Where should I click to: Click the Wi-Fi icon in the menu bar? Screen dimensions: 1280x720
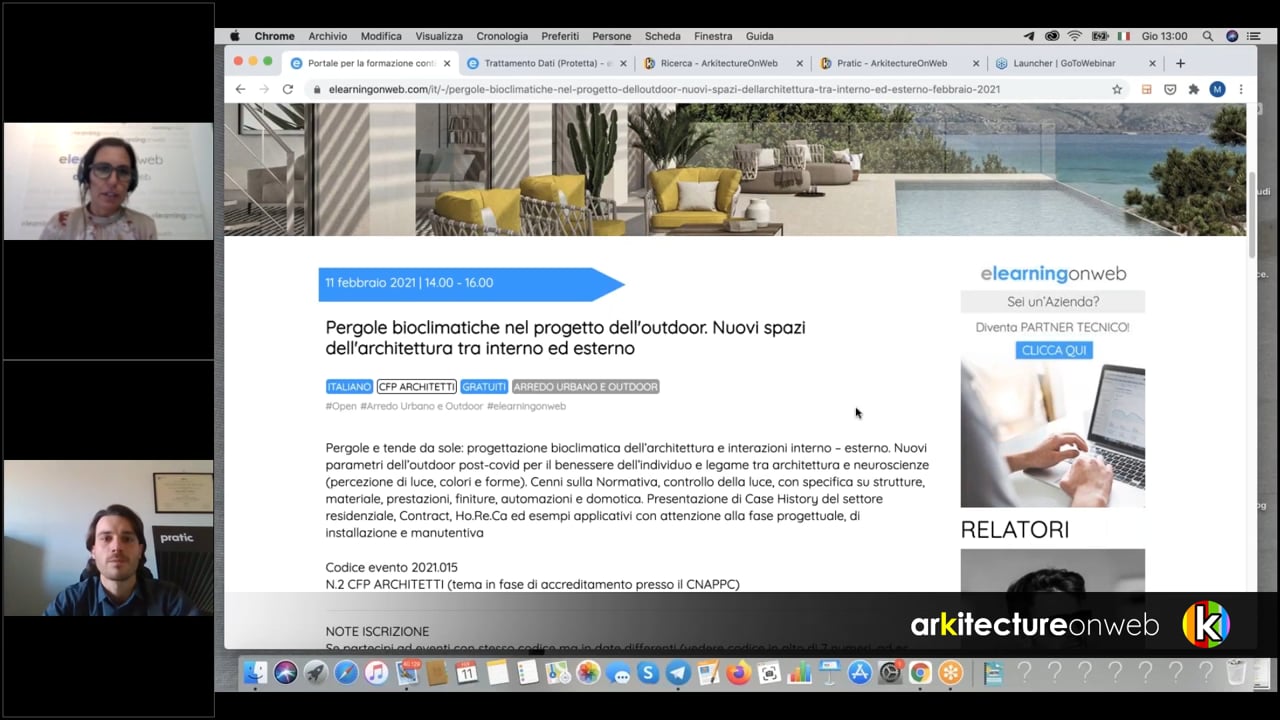1075,36
